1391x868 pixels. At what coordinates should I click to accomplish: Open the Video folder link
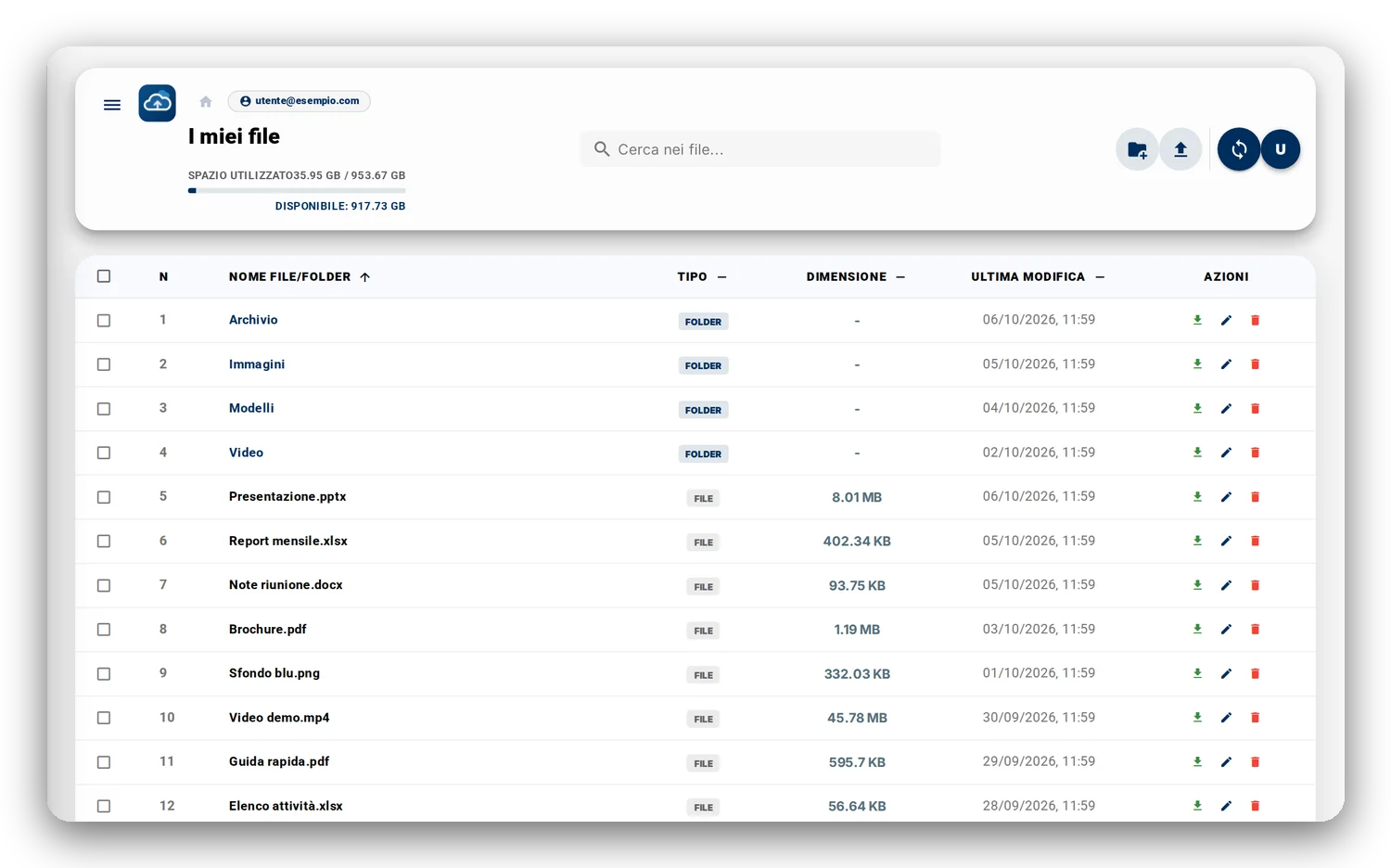coord(246,453)
